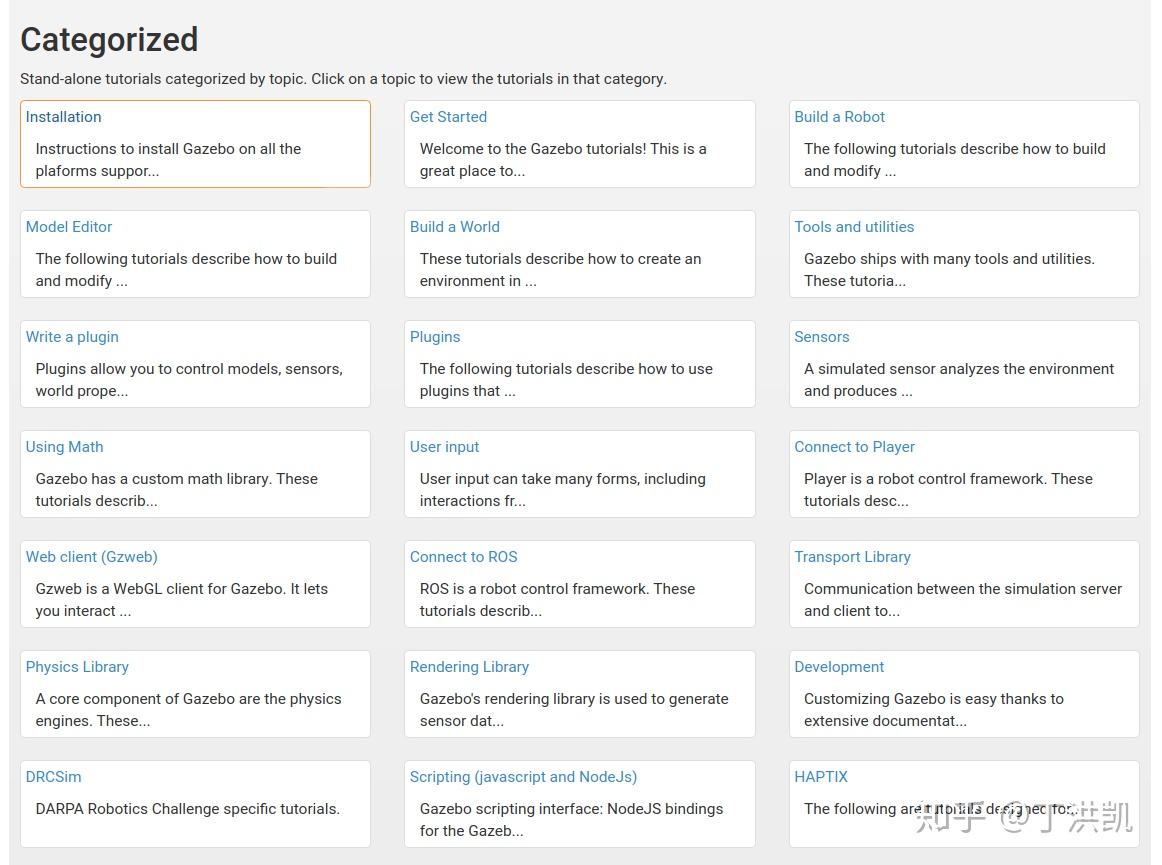Screen dimensions: 1162x865
Task: Click the Web client (Gzweb) link
Action: coord(91,557)
